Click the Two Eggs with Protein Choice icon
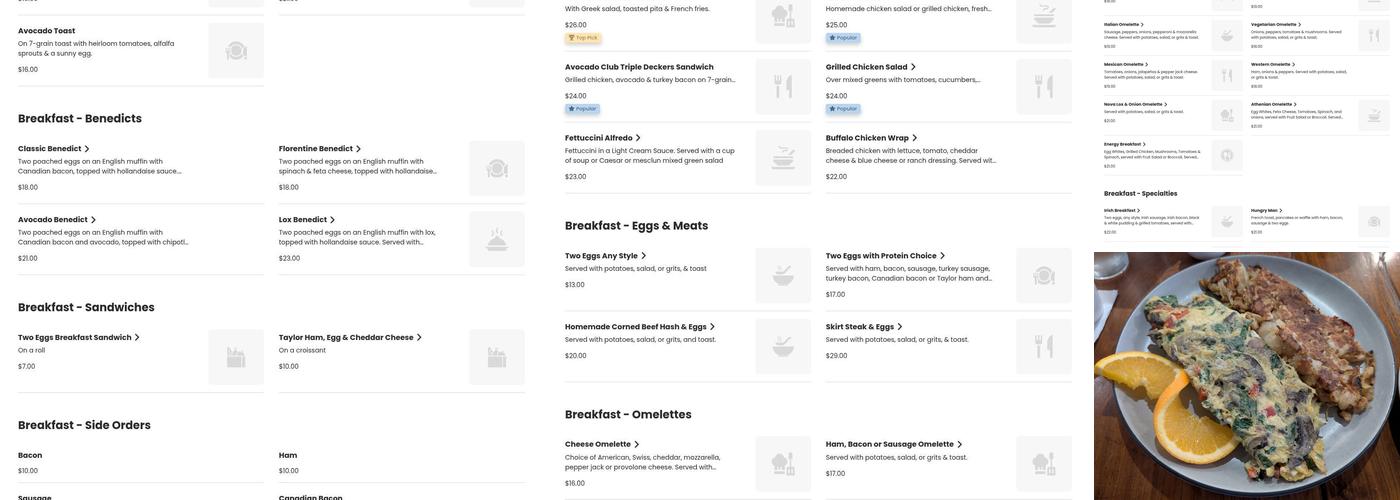This screenshot has height=500, width=1400. click(1044, 276)
